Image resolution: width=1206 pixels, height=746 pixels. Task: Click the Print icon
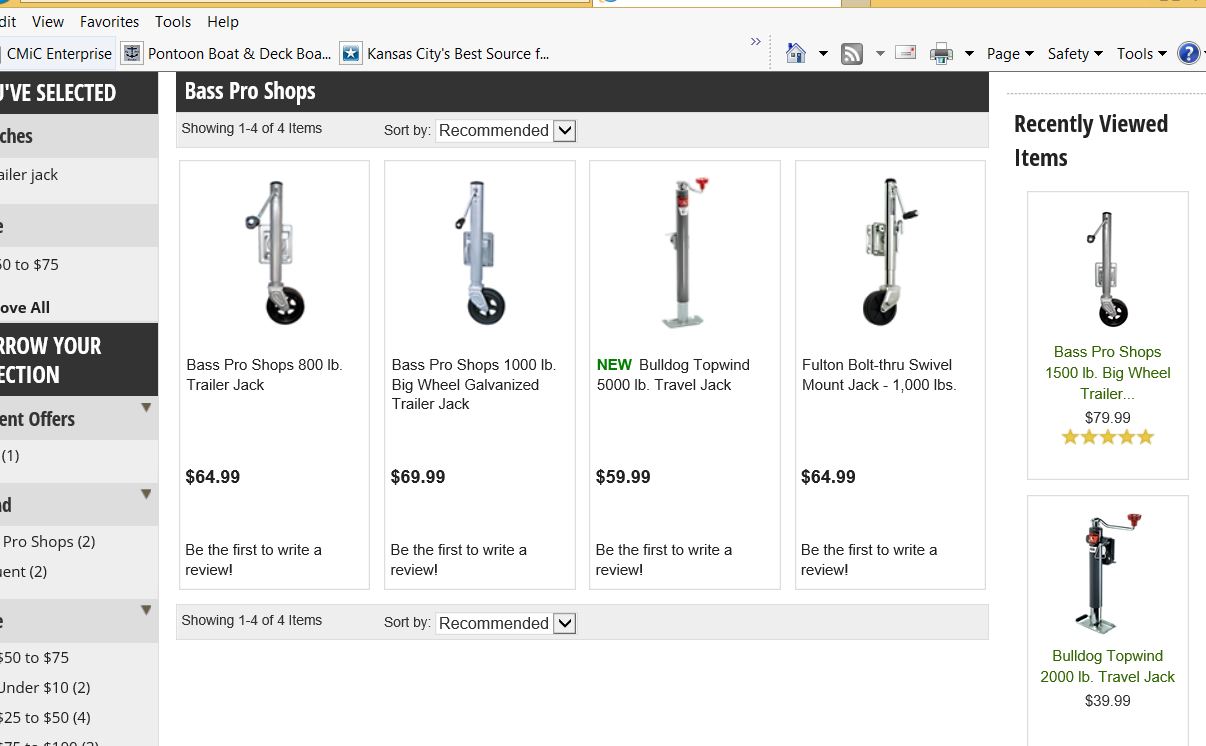tap(941, 54)
